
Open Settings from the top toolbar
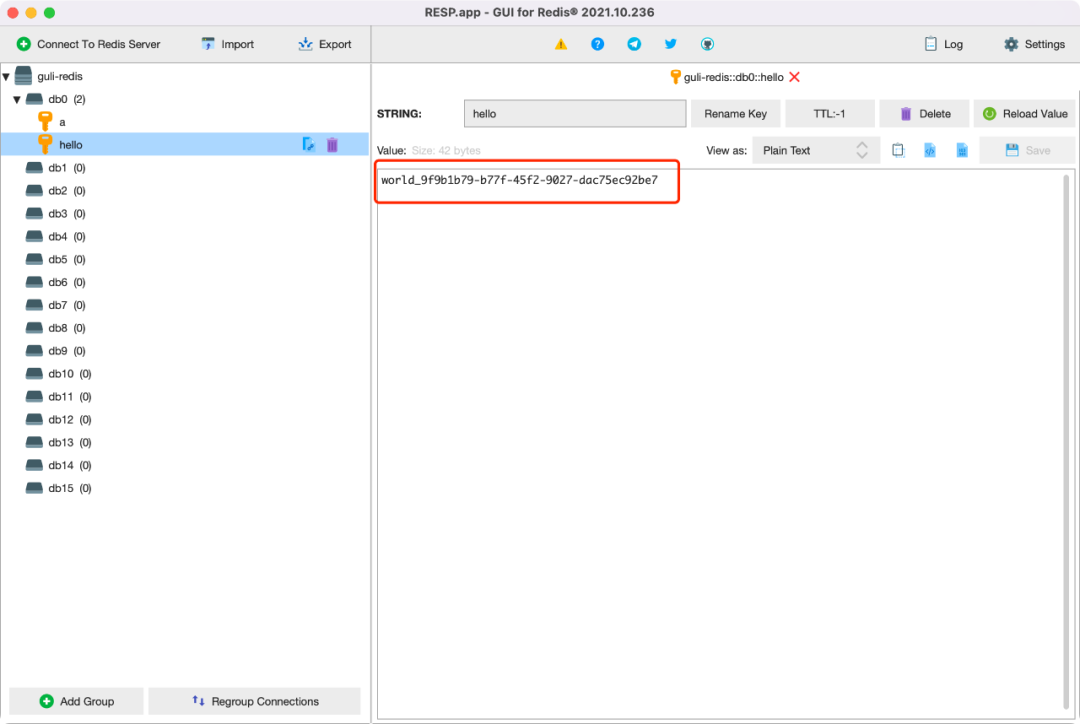pos(1034,44)
